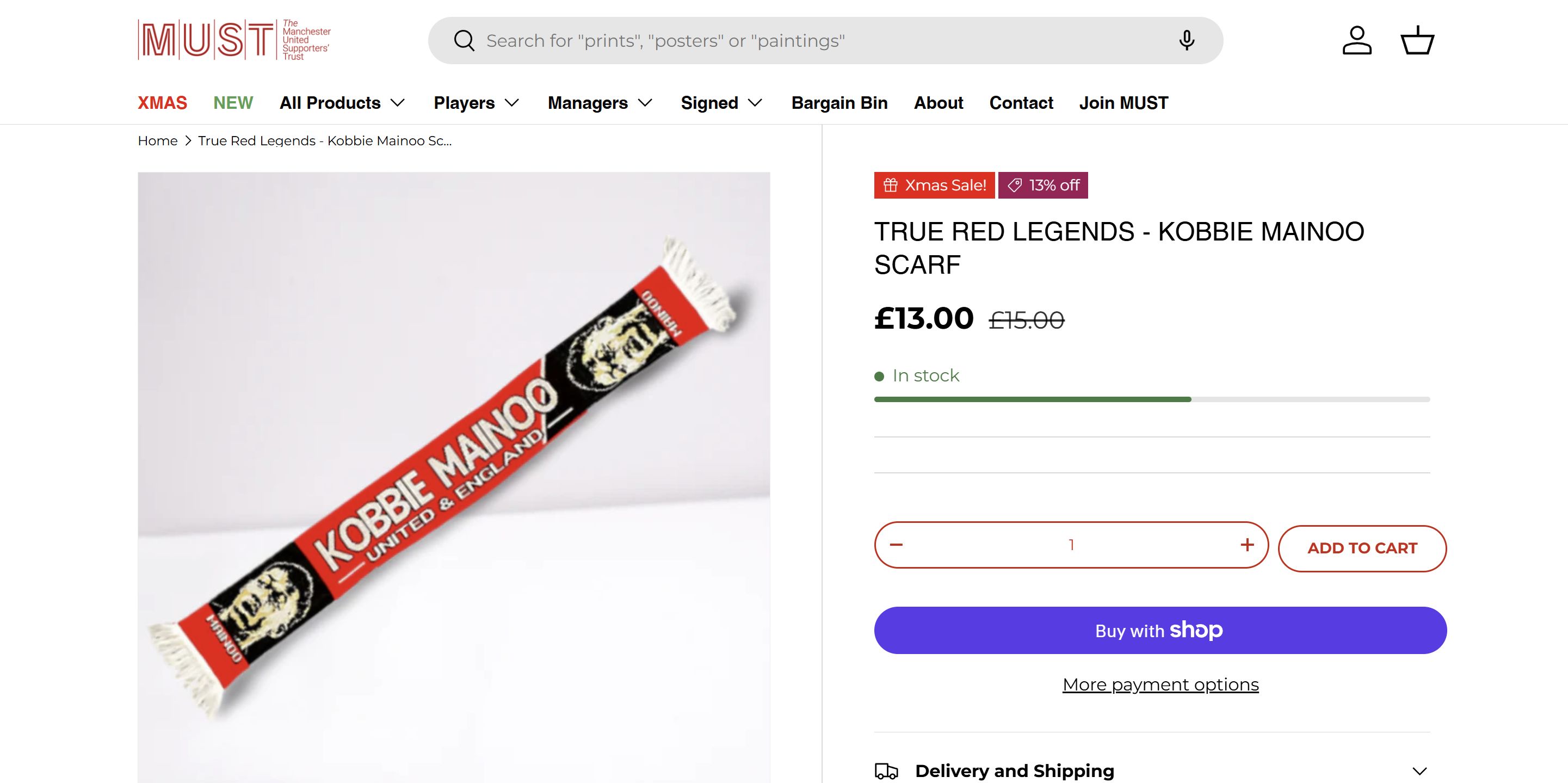The image size is (1568, 783).
Task: Go to the XMAS menu item
Action: click(163, 103)
